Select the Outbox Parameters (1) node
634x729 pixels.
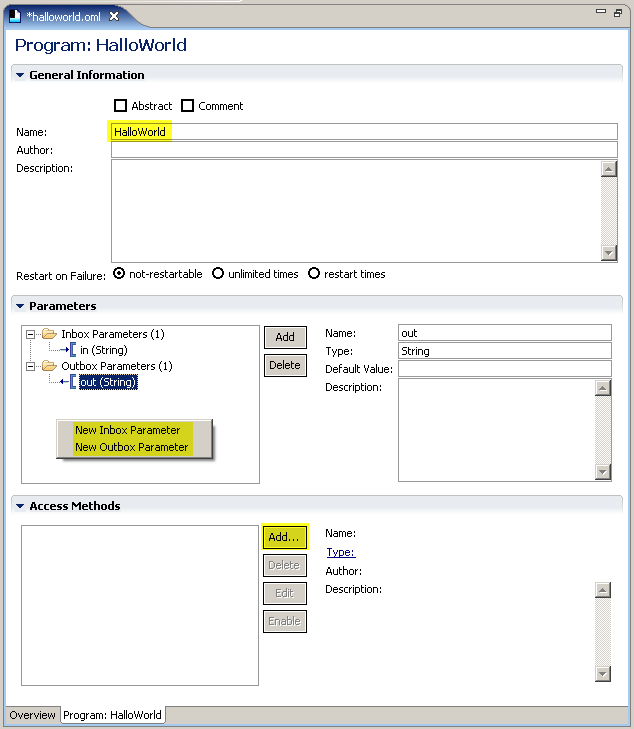tap(117, 366)
